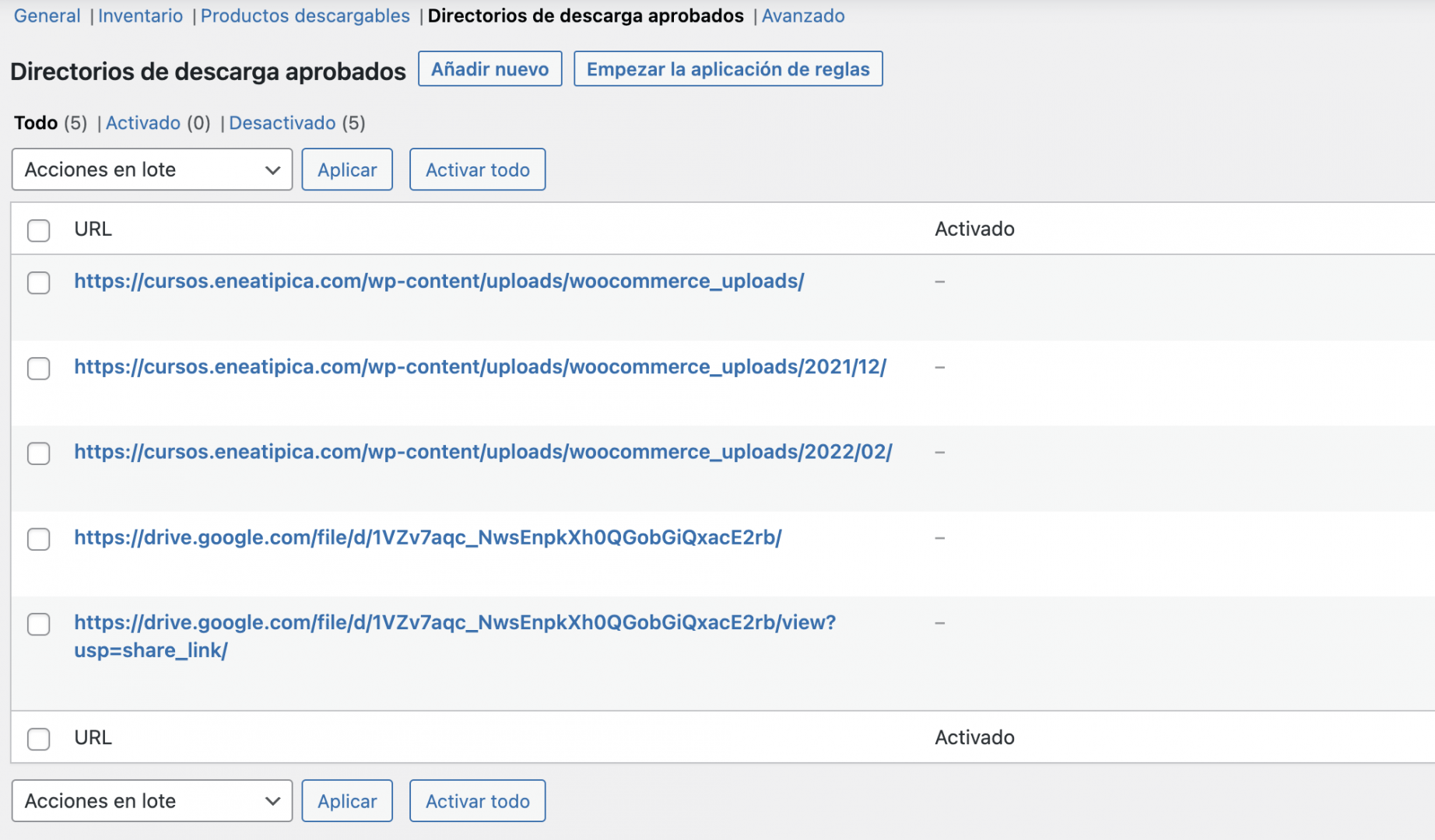
Task: Go to the Avanzado tab
Action: [803, 16]
